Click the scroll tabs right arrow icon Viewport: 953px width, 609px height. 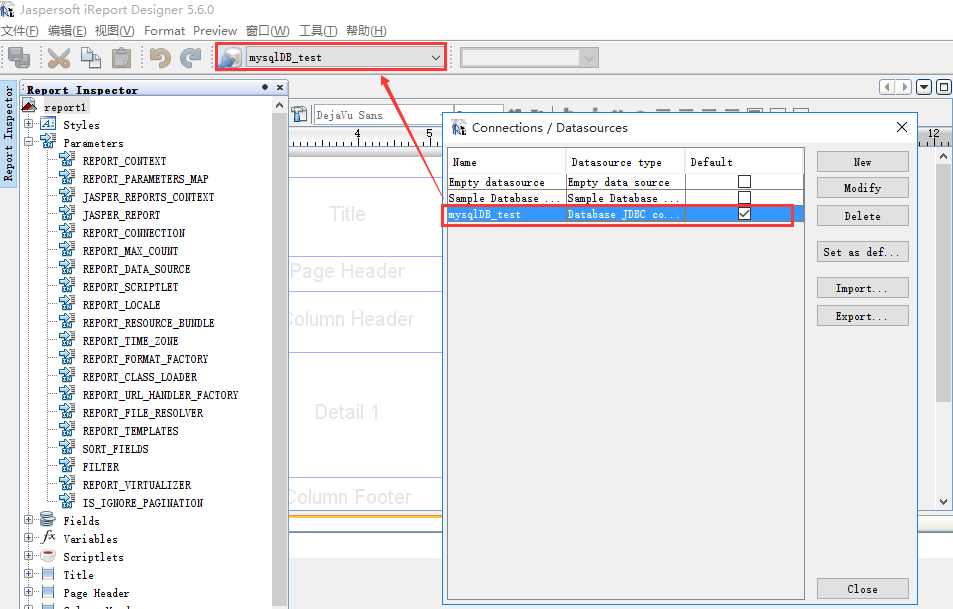click(904, 87)
